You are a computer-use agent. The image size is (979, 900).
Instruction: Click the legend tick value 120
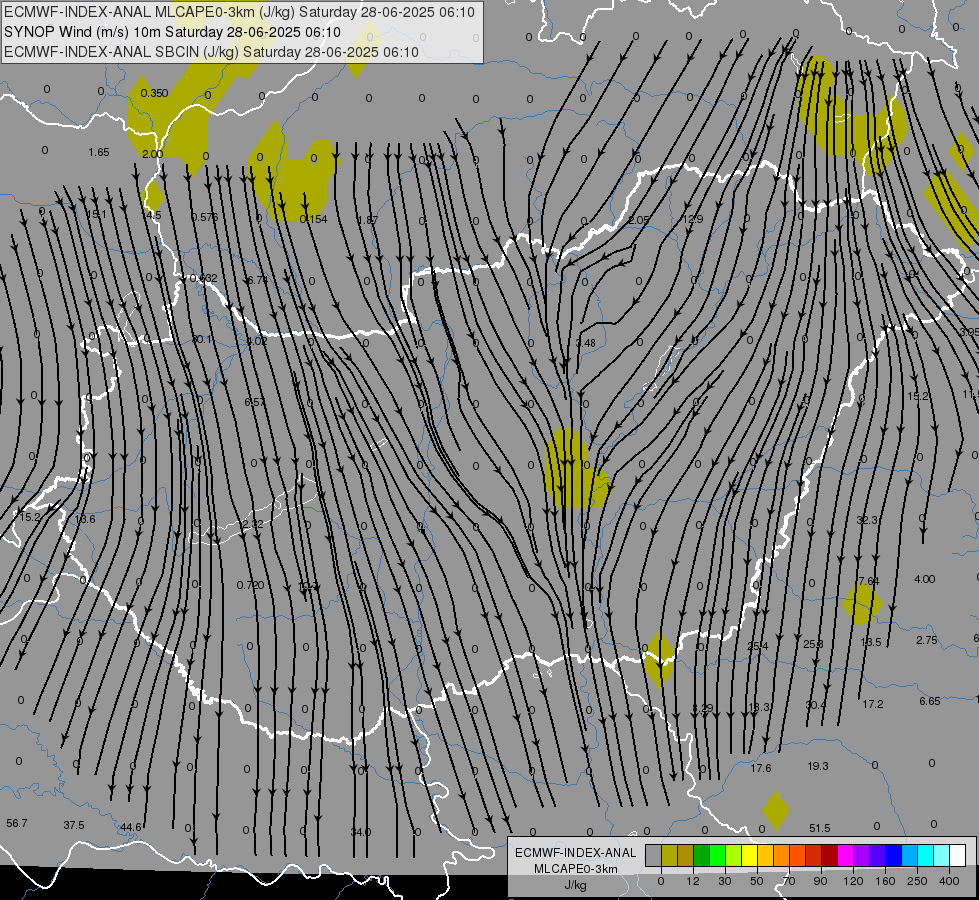pyautogui.click(x=853, y=881)
